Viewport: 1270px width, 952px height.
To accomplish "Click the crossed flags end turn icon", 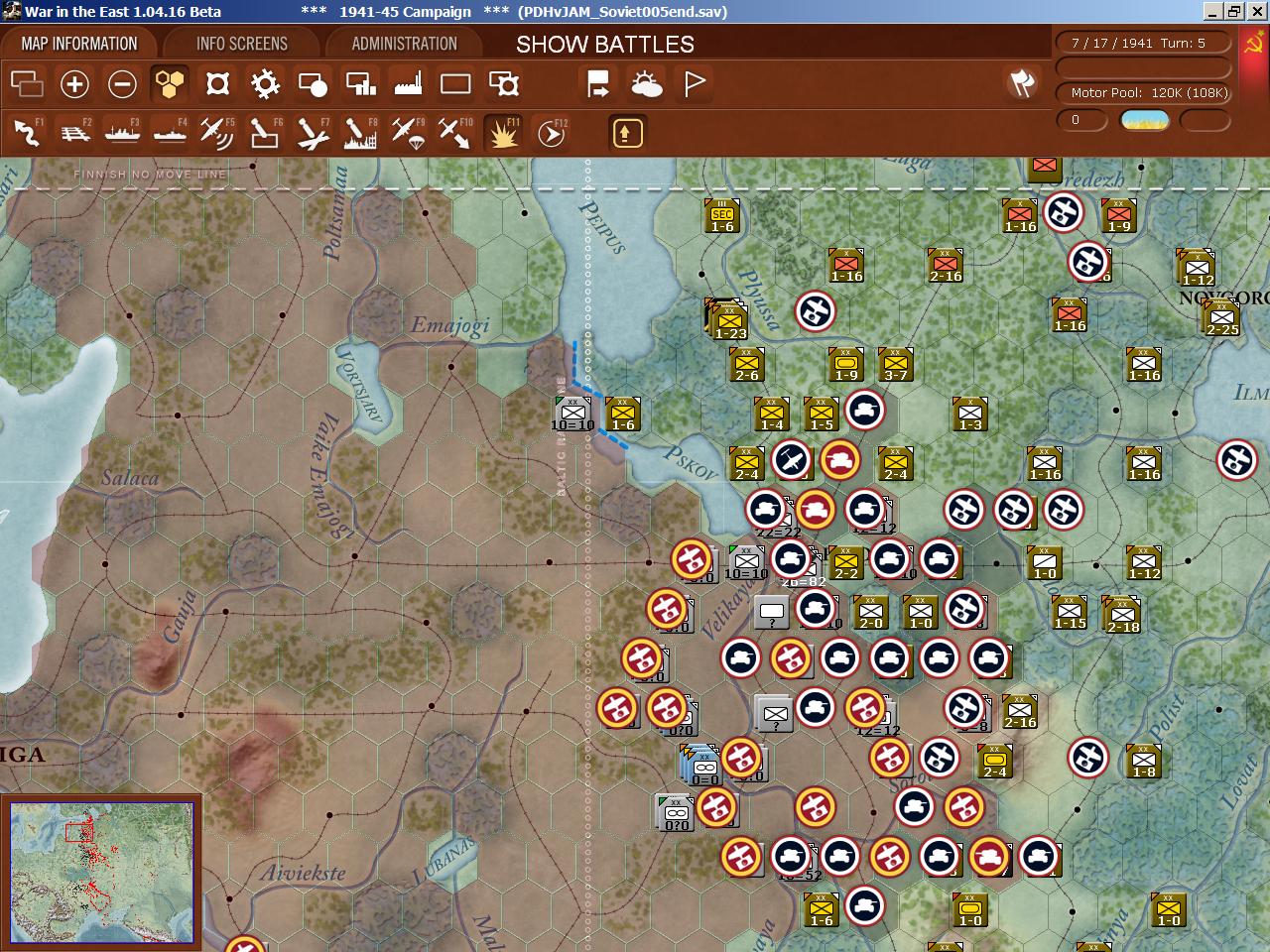I will coord(1022,83).
